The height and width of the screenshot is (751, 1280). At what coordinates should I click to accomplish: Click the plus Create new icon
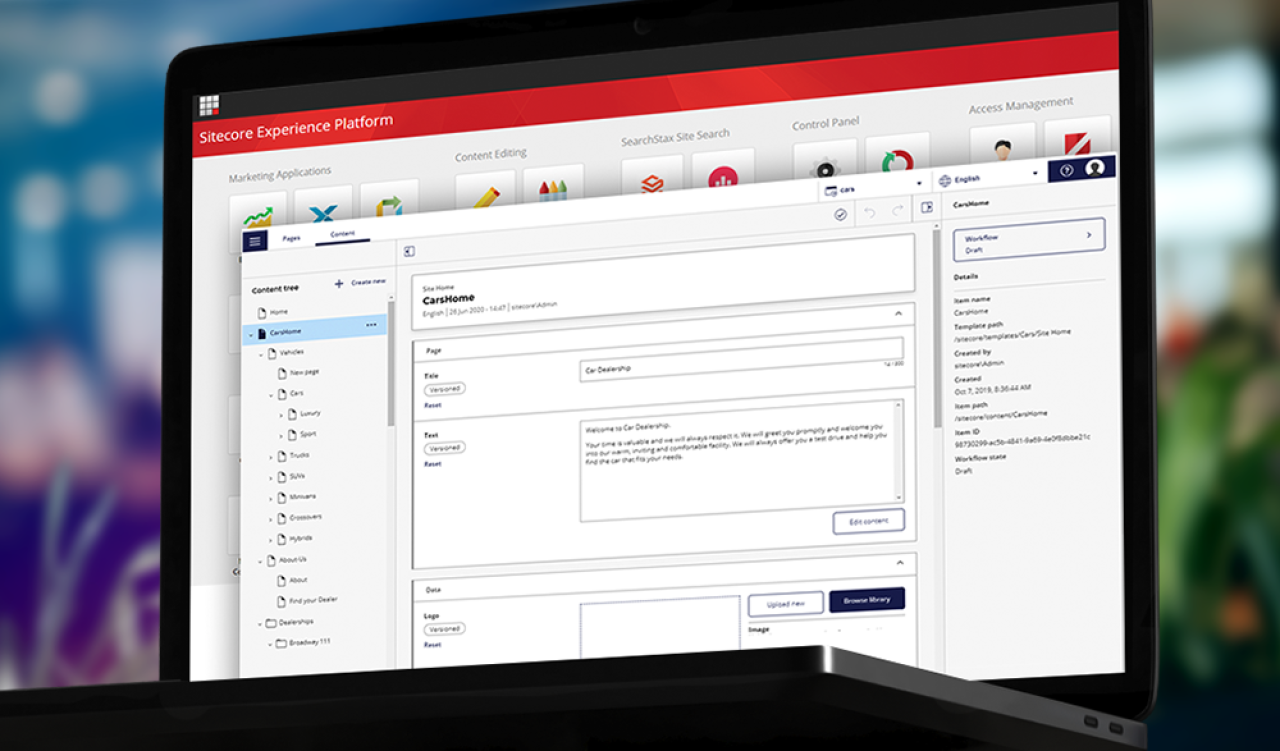pyautogui.click(x=339, y=284)
